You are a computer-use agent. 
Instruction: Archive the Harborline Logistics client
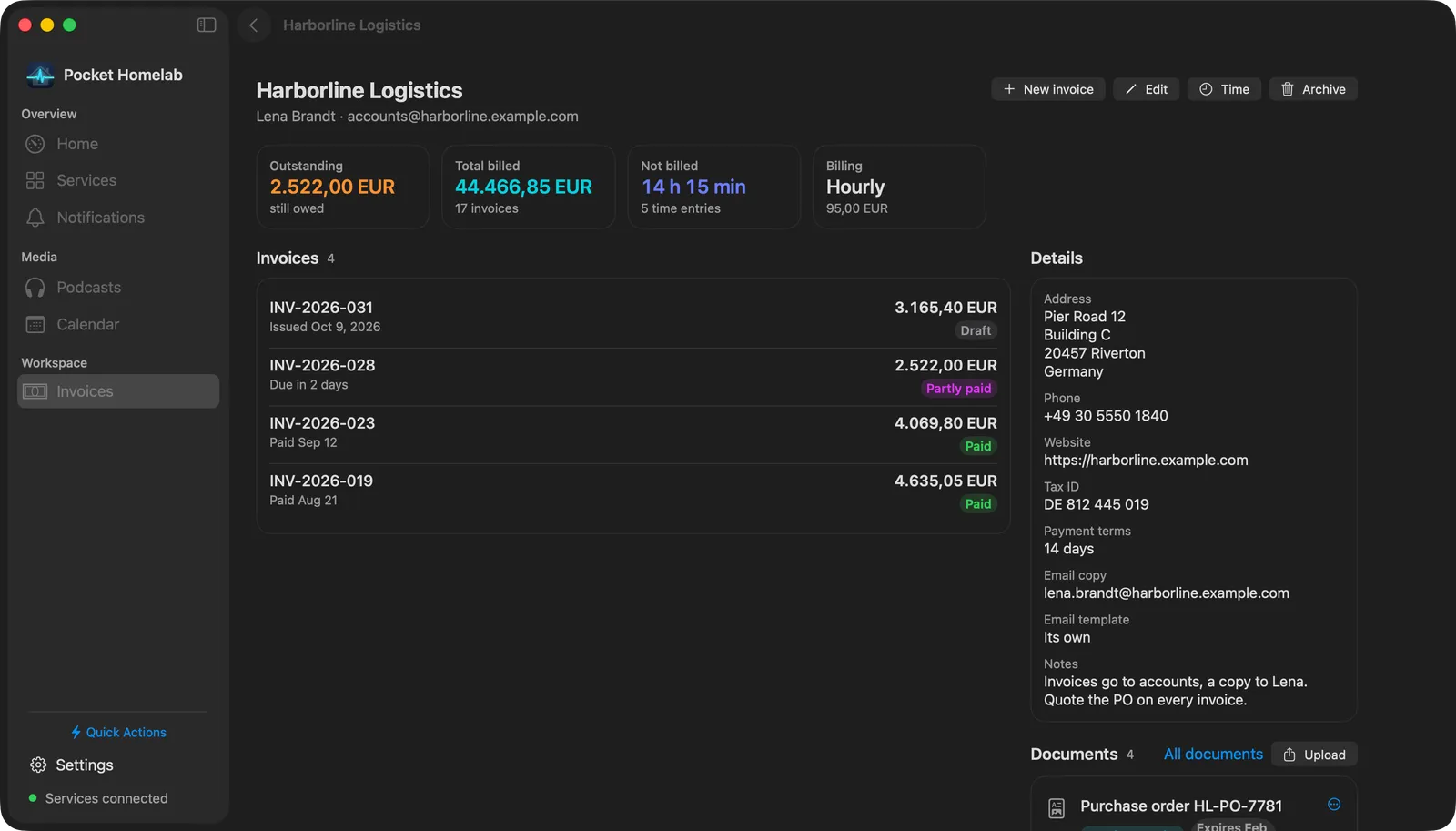coord(1313,89)
